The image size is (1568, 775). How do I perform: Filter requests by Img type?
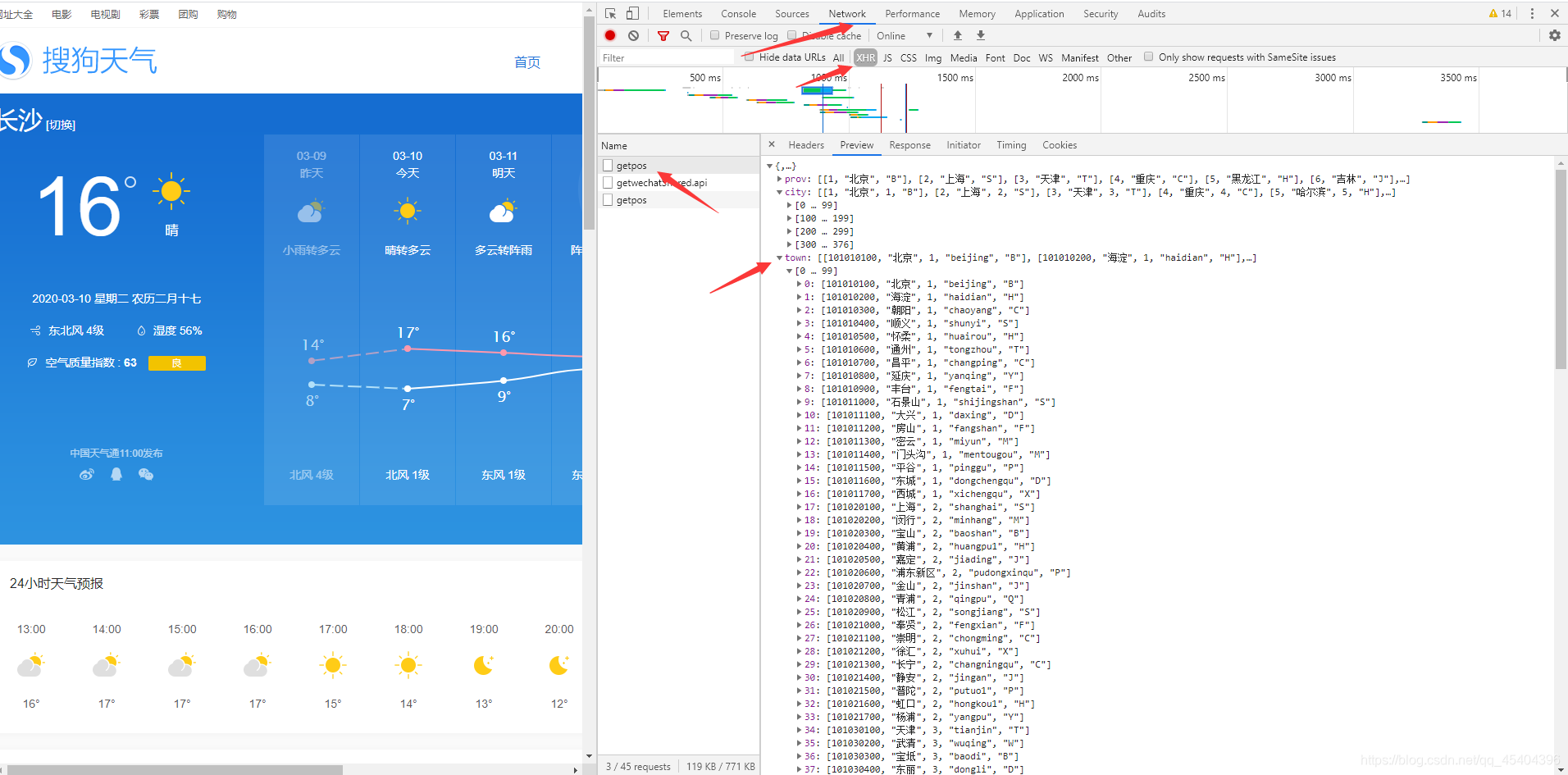pyautogui.click(x=932, y=57)
